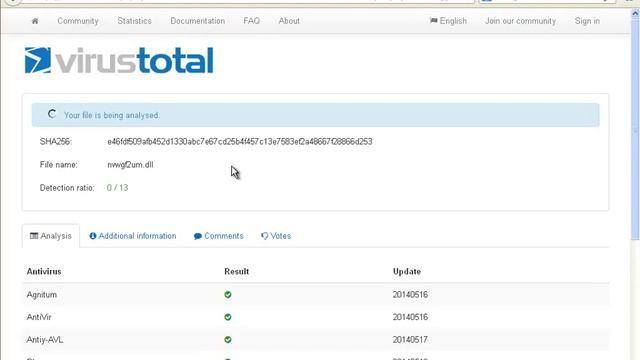Click the SHA256 hash value
Screen dimensions: 640x360
(x=240, y=142)
